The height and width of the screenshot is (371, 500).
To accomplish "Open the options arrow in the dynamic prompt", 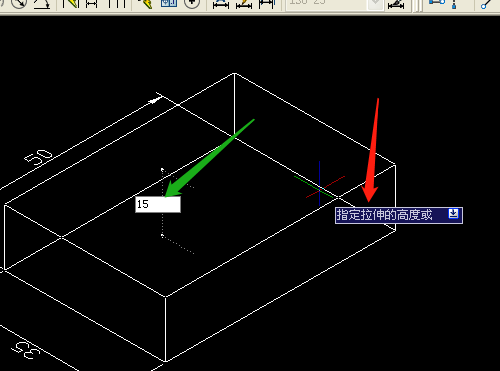I will 454,213.
